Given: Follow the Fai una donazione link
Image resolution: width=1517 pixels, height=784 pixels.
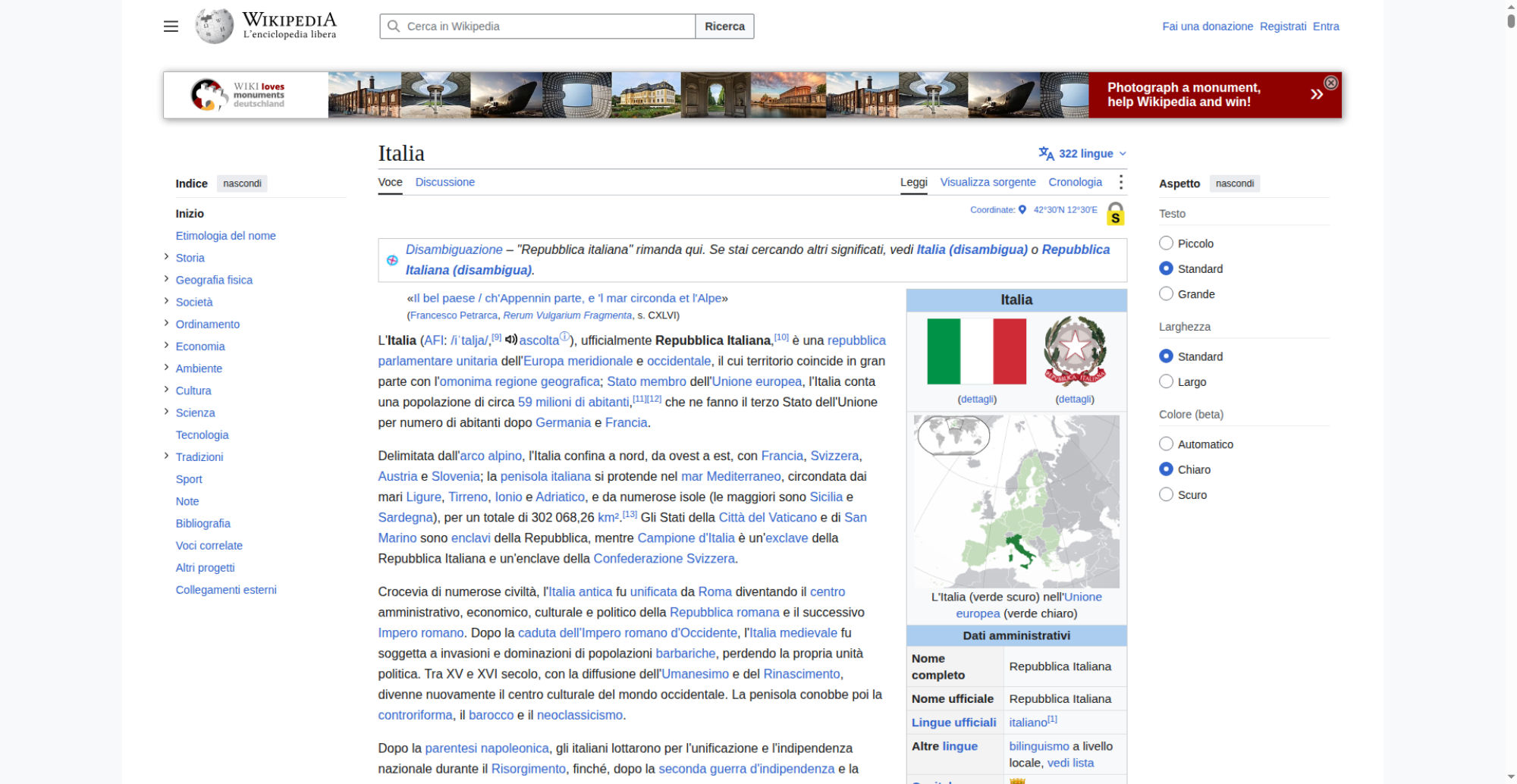Looking at the screenshot, I should pos(1208,27).
